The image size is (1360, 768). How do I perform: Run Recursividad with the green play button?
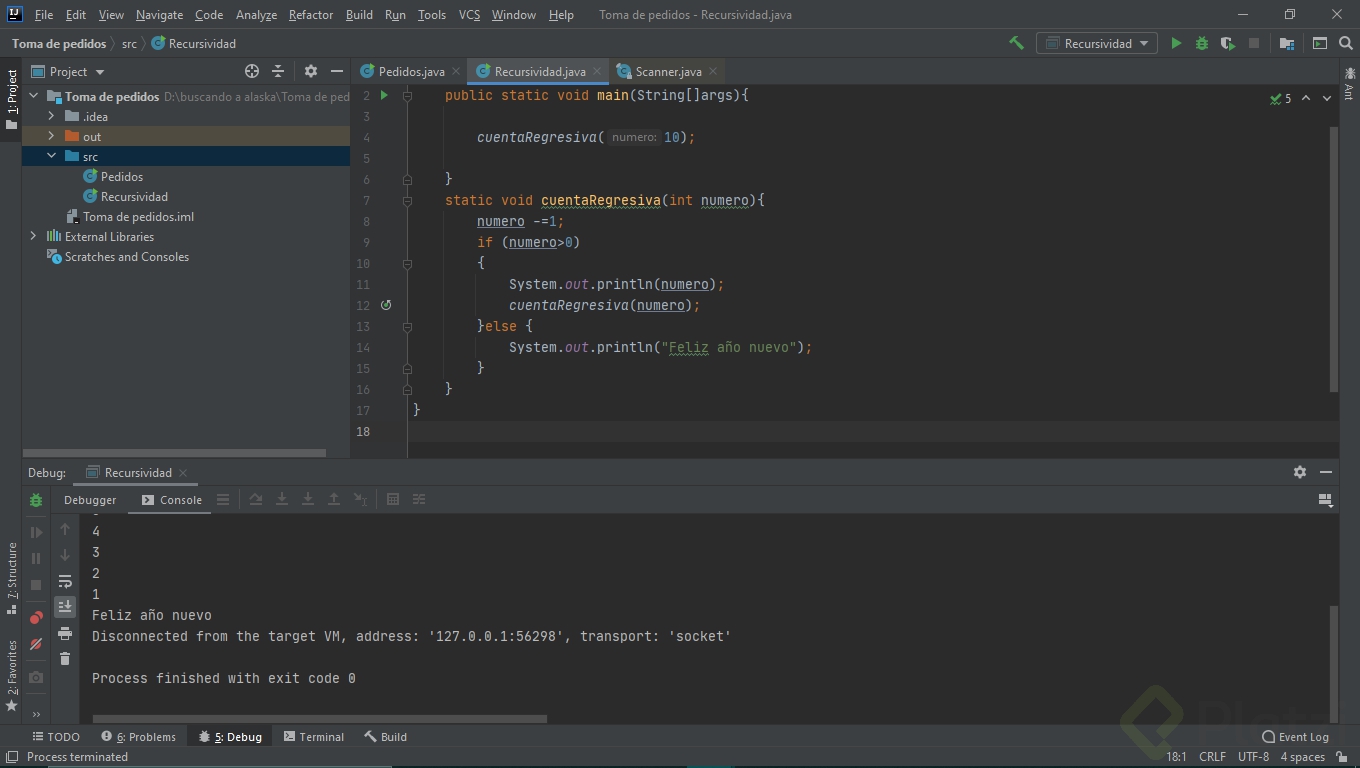[x=1176, y=43]
